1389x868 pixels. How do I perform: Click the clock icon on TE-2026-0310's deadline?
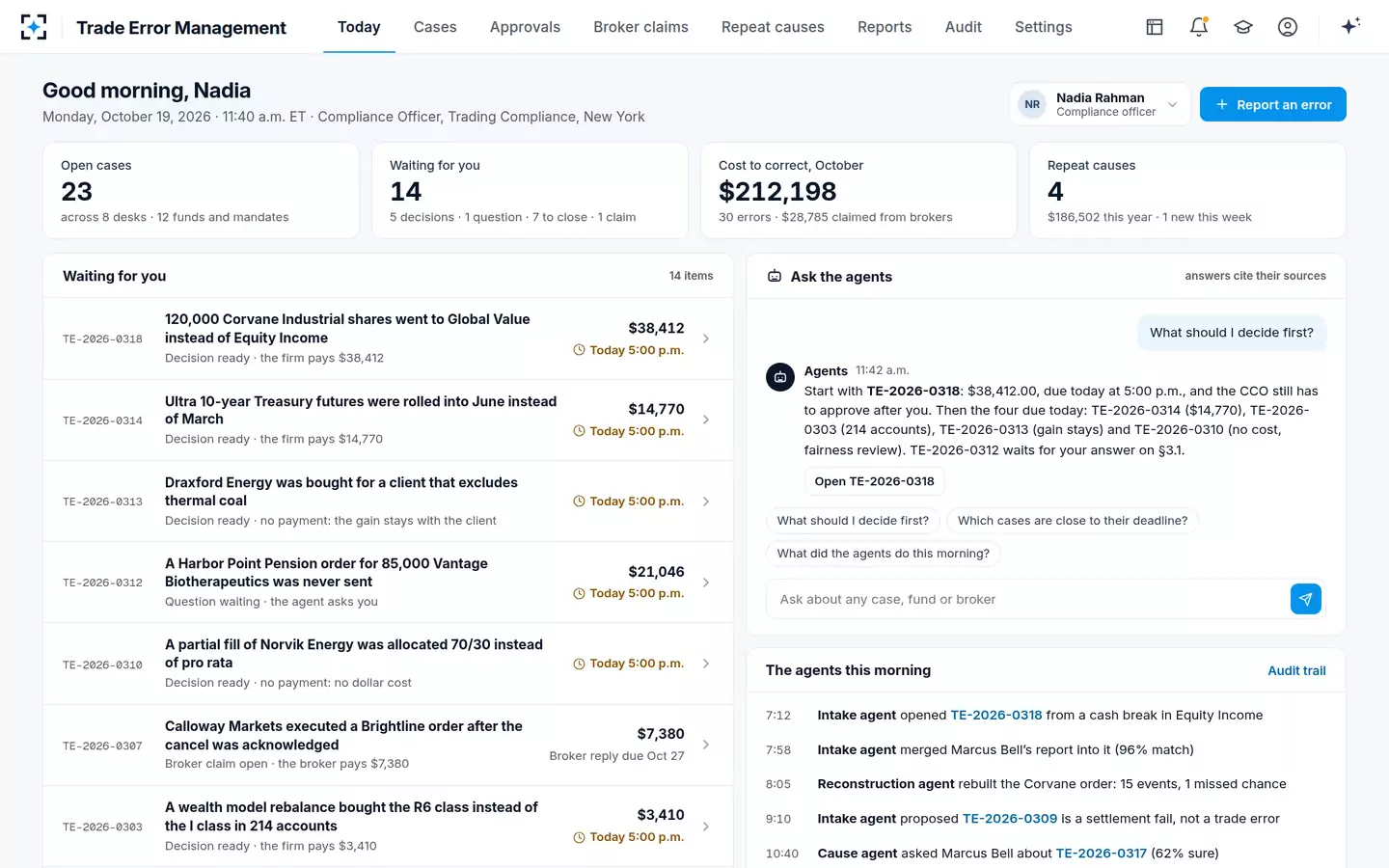(579, 664)
